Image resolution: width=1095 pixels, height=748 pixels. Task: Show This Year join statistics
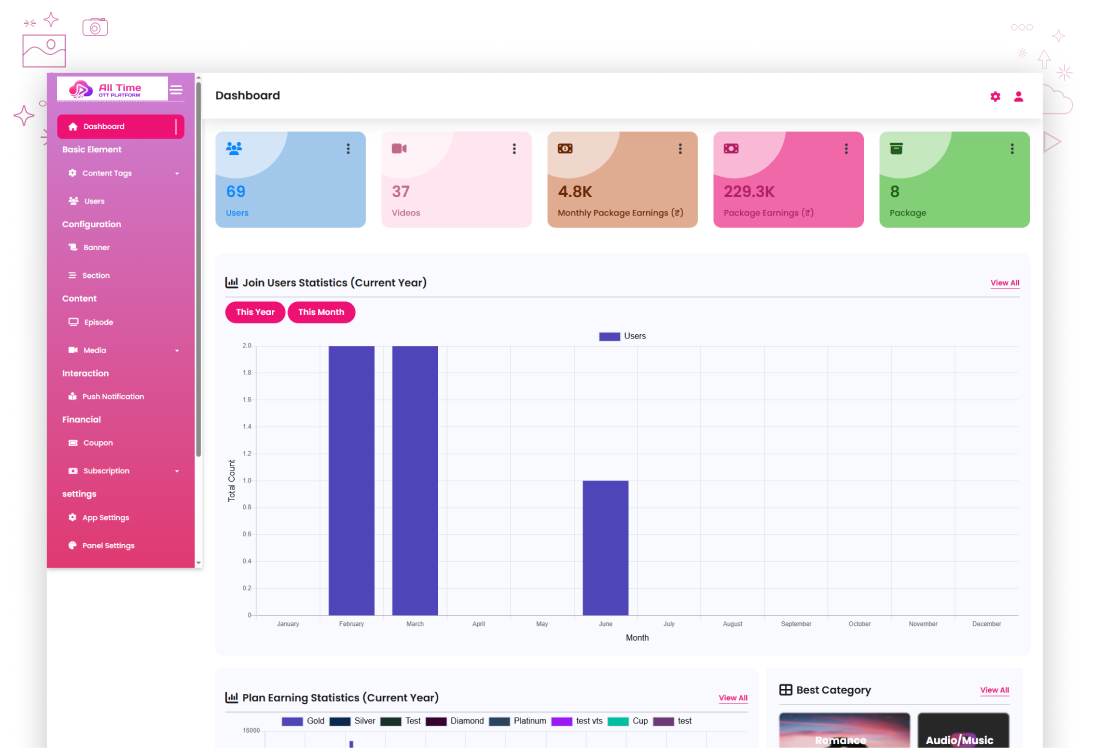click(x=255, y=312)
